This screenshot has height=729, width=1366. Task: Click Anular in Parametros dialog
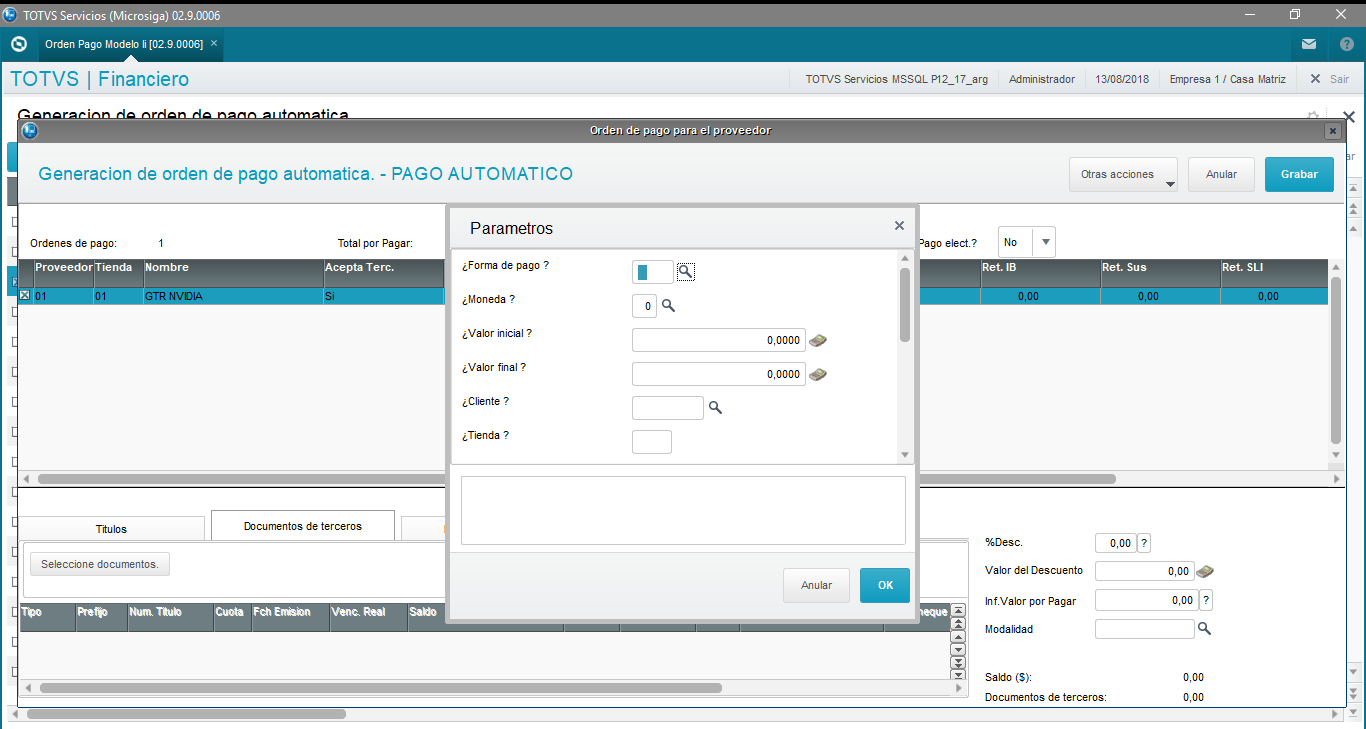[816, 586]
